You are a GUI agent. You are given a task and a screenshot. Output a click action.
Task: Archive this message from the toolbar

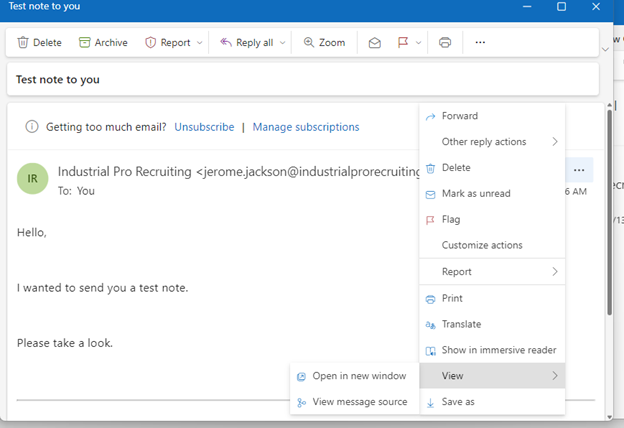(103, 43)
